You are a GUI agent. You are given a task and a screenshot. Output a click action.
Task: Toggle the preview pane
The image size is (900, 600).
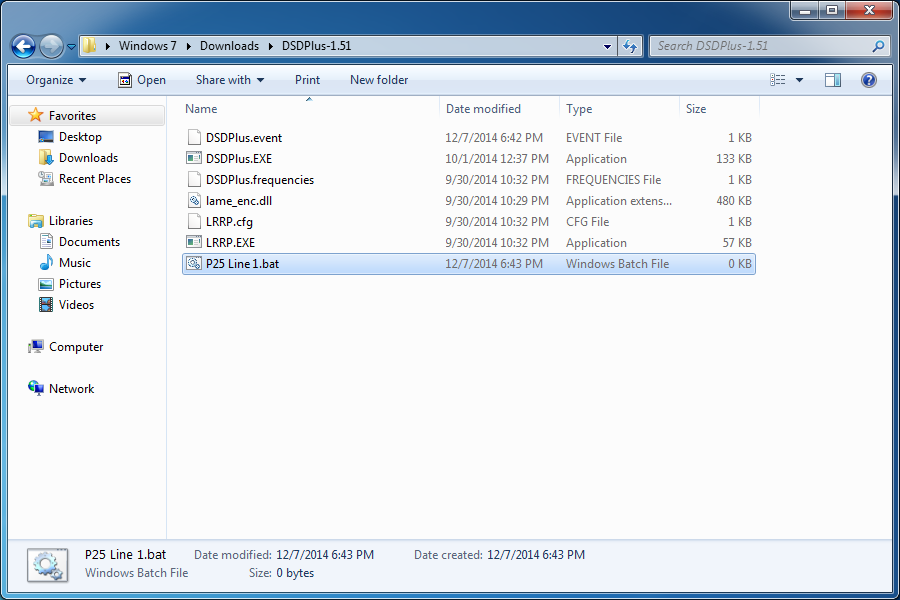point(833,80)
